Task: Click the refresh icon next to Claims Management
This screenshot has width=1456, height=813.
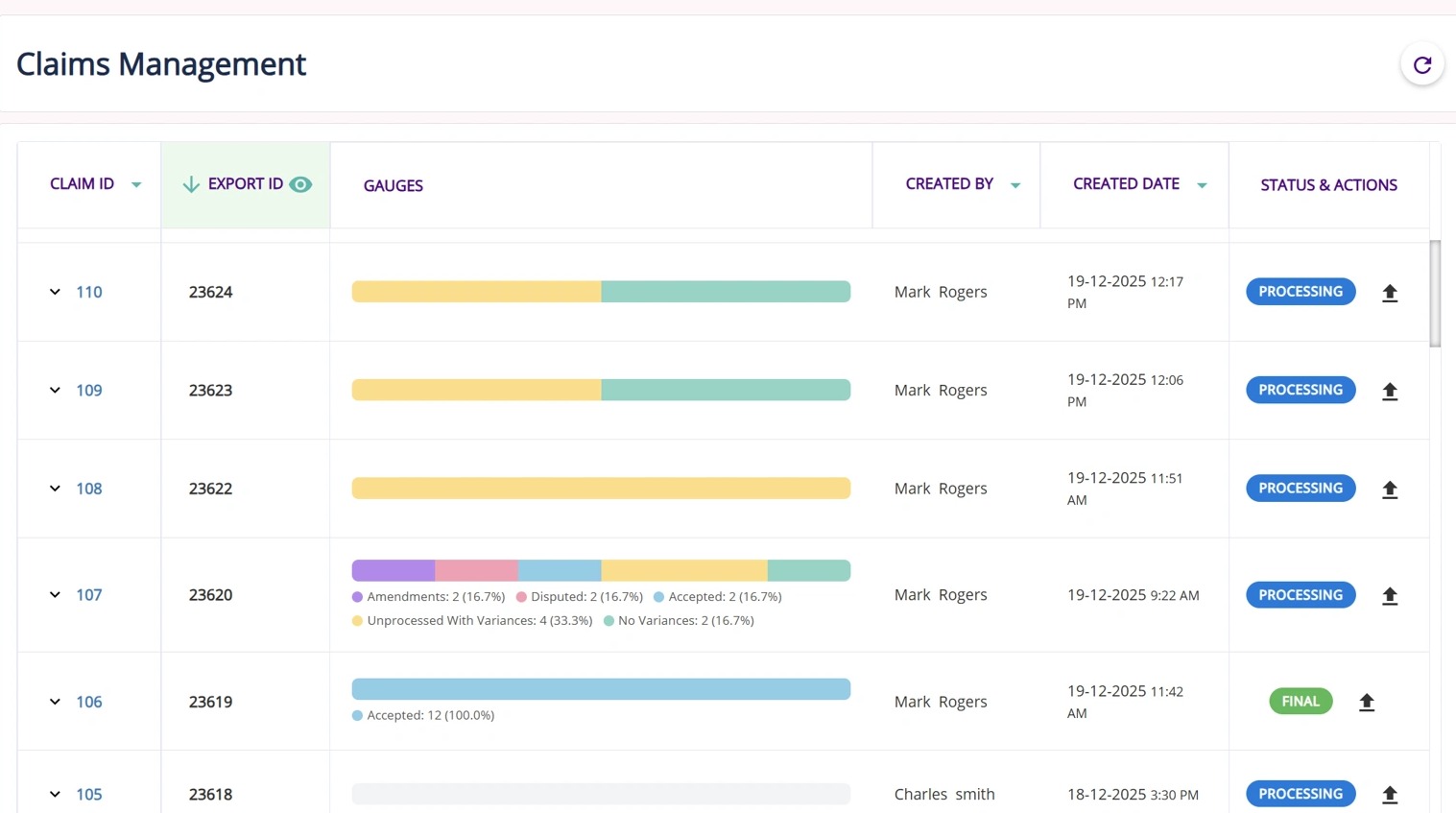Action: [1421, 64]
